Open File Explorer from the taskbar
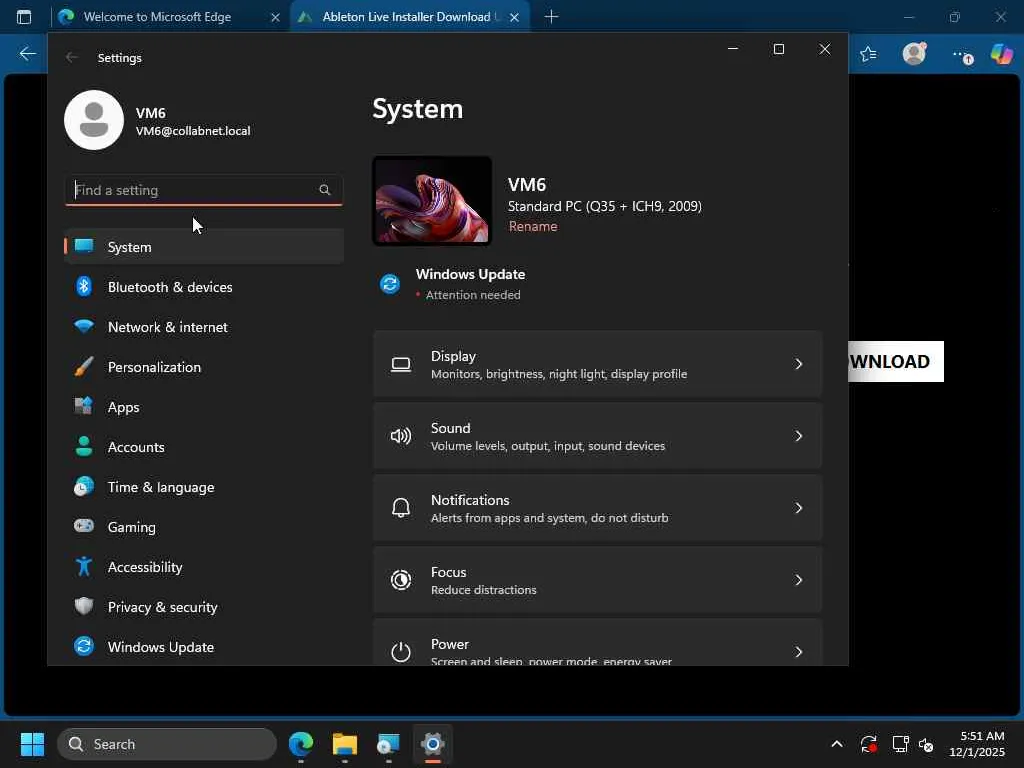This screenshot has width=1024, height=768. coord(345,744)
